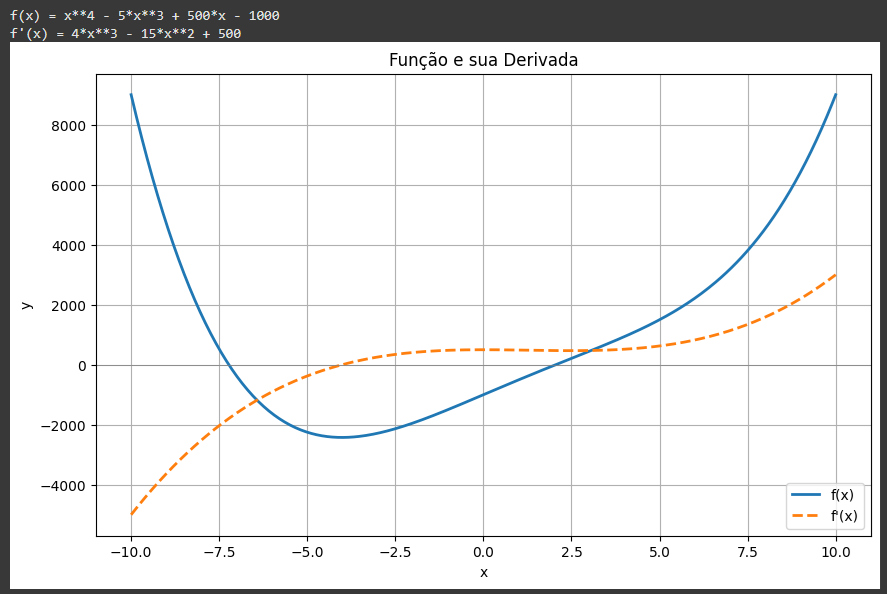This screenshot has height=594, width=887.
Task: Click the 10.0 tick label on x-axis
Action: [x=836, y=552]
